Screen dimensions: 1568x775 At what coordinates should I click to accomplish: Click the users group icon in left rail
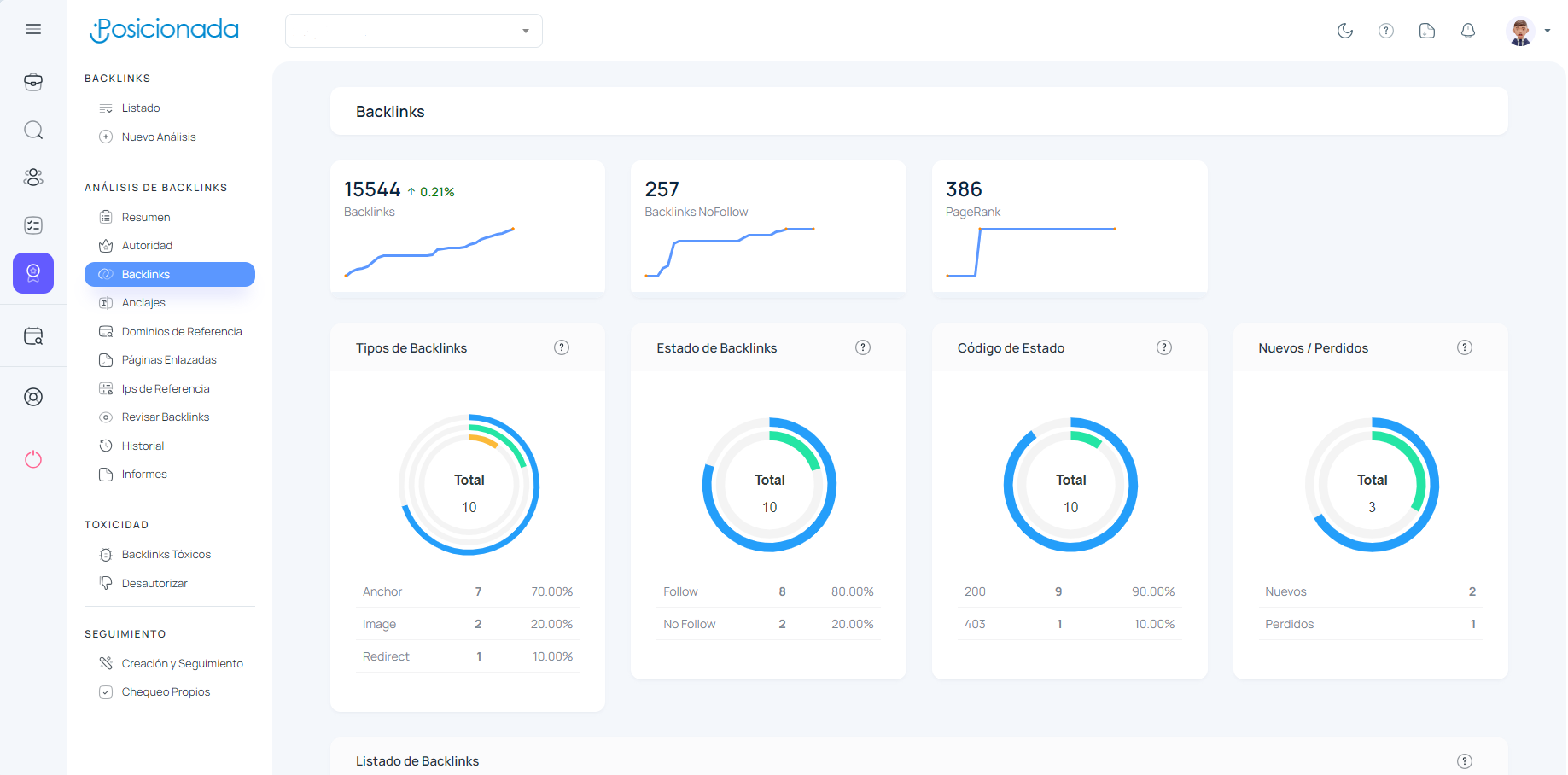coord(33,178)
